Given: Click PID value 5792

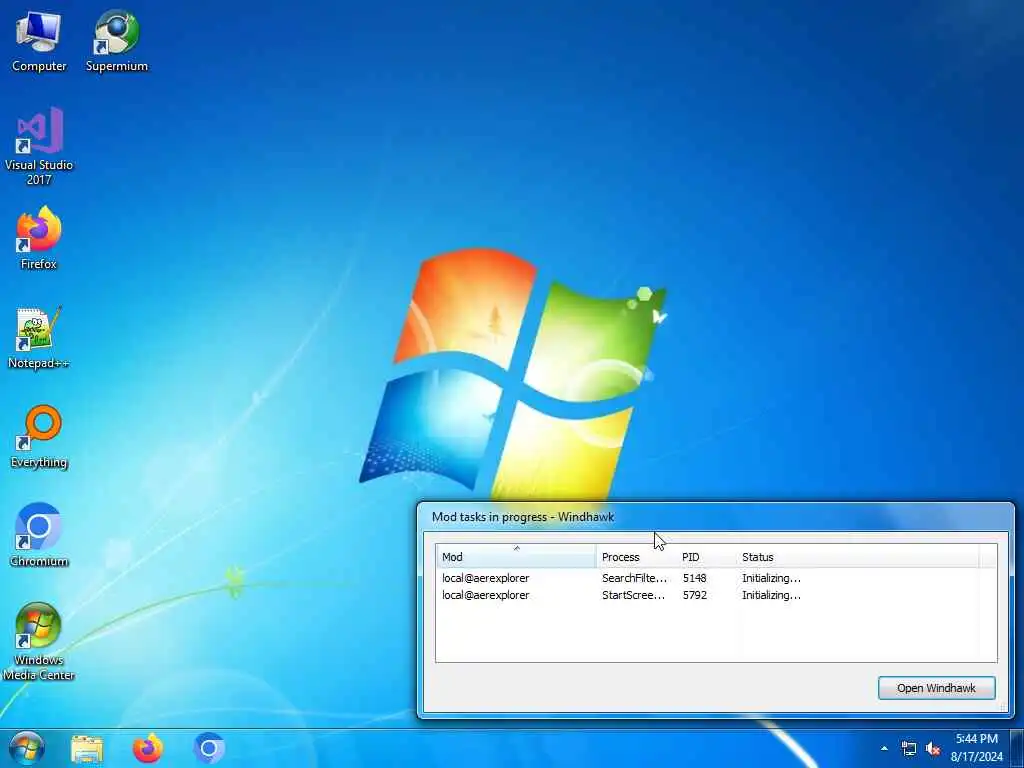Looking at the screenshot, I should 694,595.
